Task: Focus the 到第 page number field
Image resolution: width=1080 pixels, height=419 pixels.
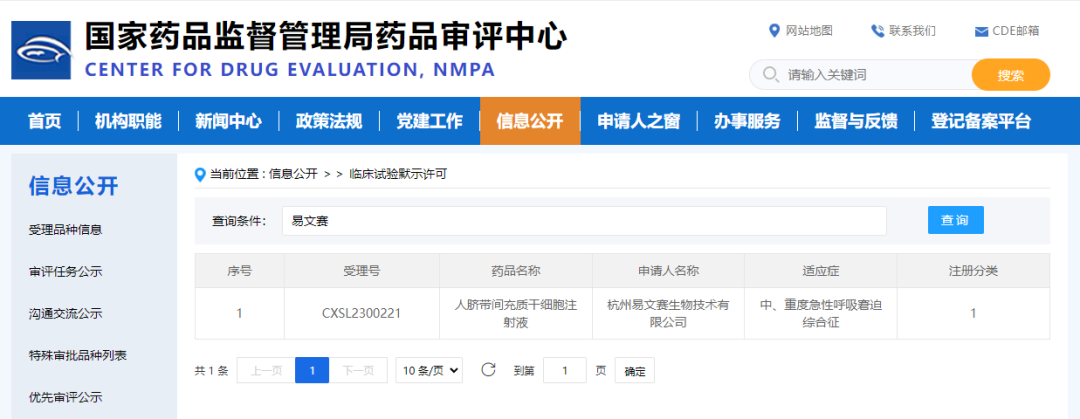Action: point(565,370)
